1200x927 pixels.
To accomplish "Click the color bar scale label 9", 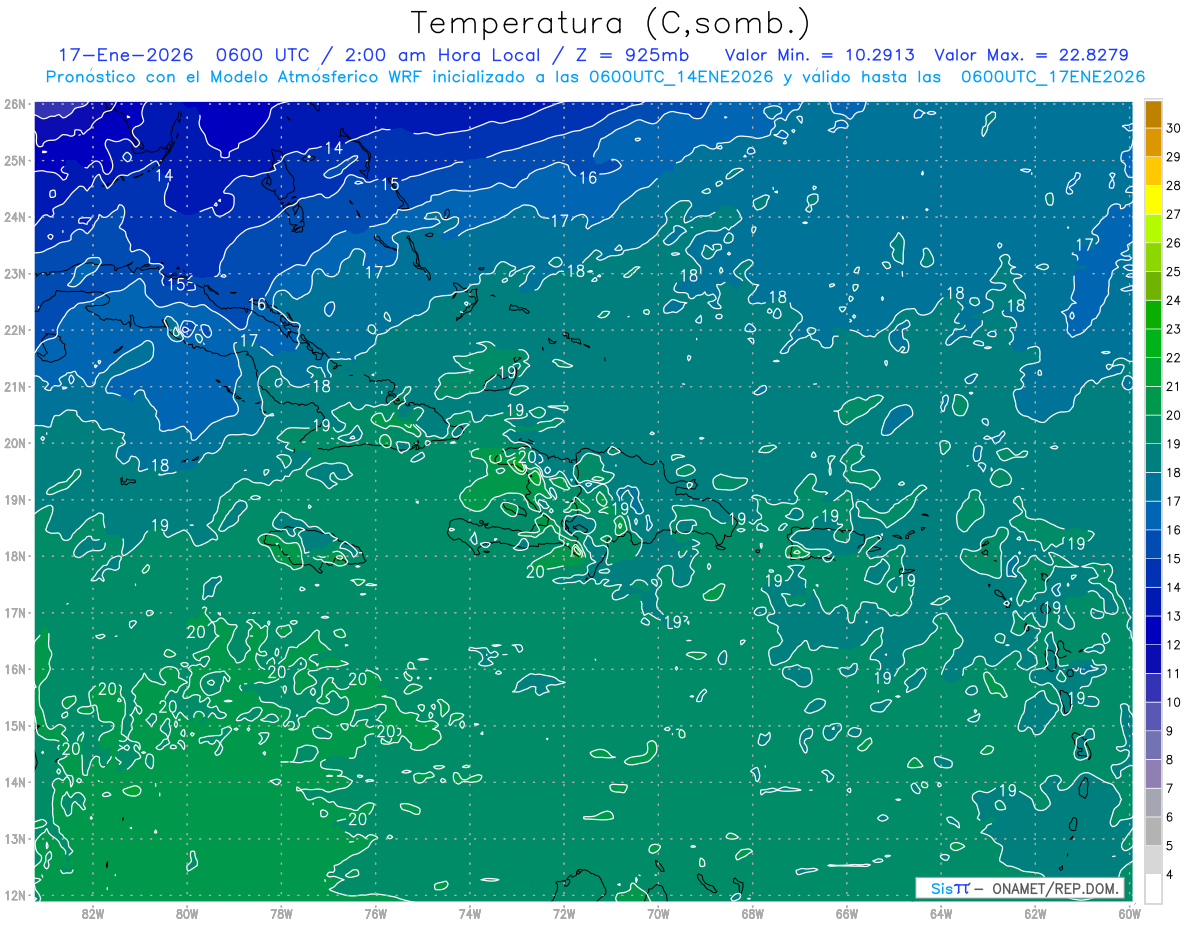I will pos(1170,731).
